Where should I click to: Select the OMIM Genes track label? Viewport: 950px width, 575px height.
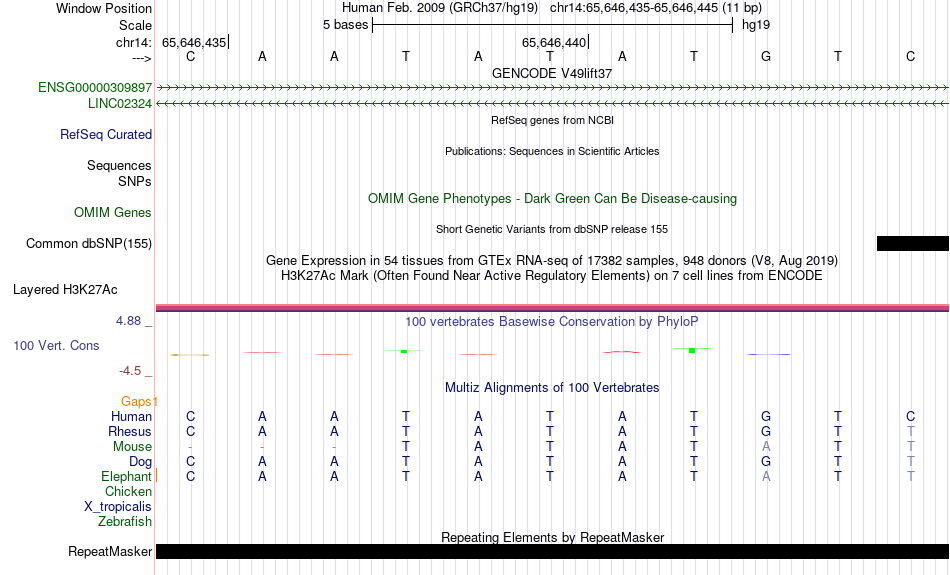point(113,212)
